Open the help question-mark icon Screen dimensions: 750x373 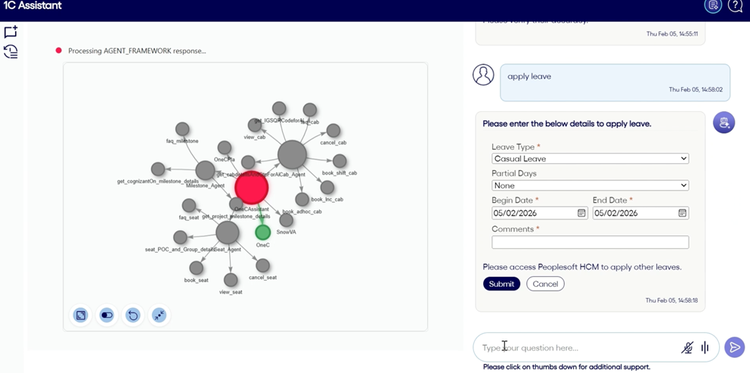(x=735, y=5)
